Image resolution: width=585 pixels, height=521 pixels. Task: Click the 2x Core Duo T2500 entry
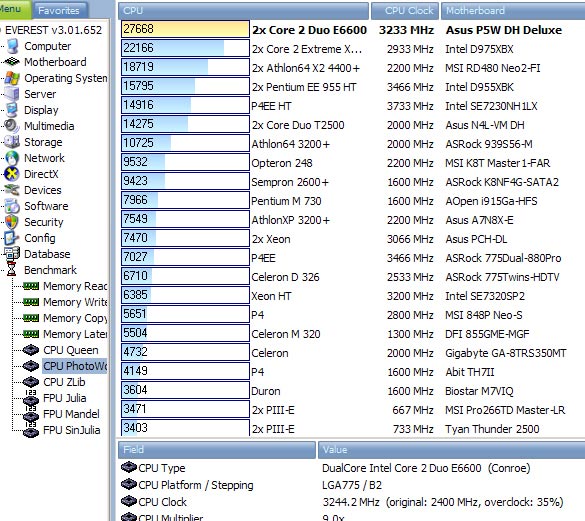point(298,125)
